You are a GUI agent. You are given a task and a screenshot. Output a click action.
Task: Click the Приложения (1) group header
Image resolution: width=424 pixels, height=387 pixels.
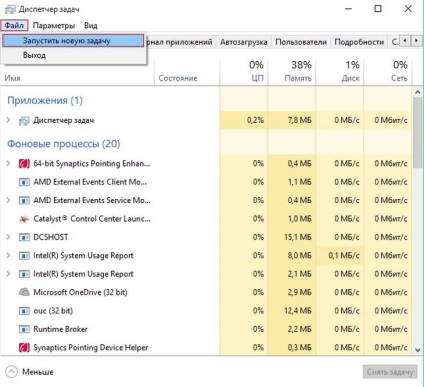(45, 100)
